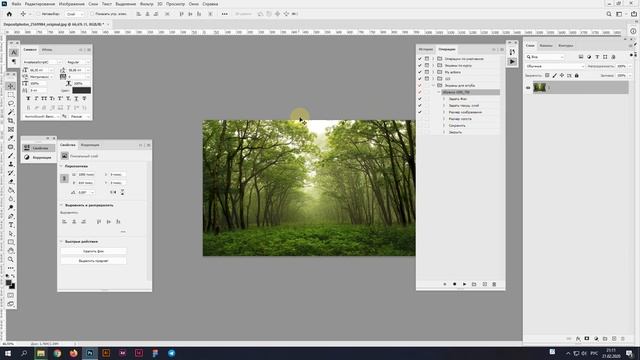
Task: Open anti-aliasing dropdown in Character panel
Action: (x=80, y=116)
